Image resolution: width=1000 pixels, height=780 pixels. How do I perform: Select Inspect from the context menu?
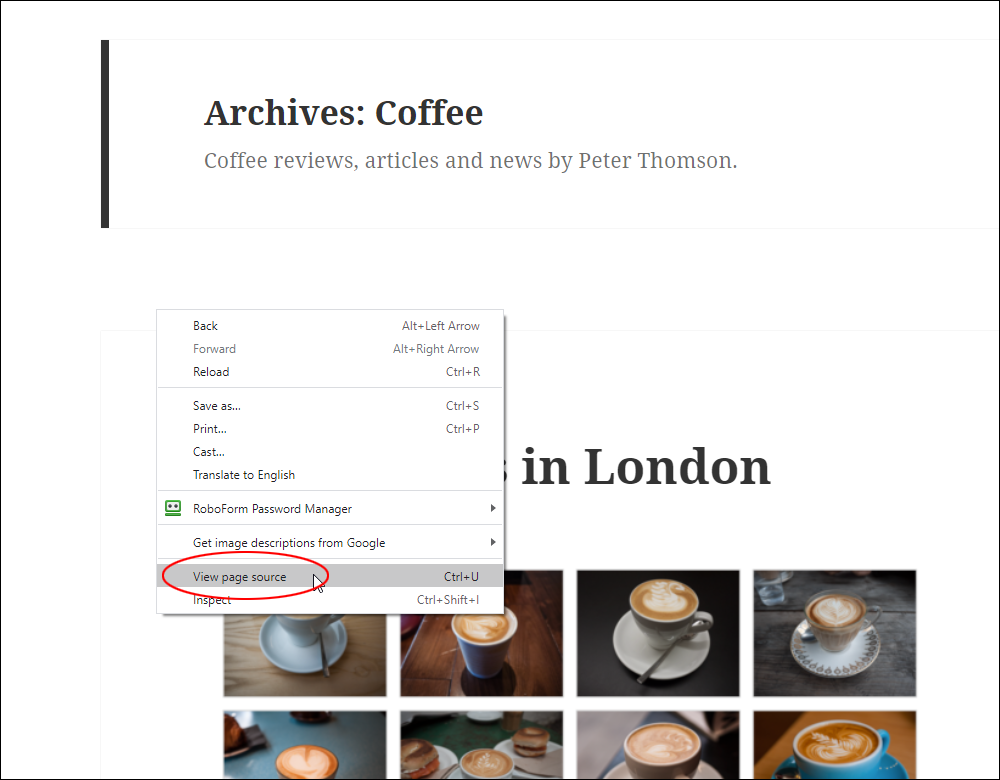tap(330, 600)
